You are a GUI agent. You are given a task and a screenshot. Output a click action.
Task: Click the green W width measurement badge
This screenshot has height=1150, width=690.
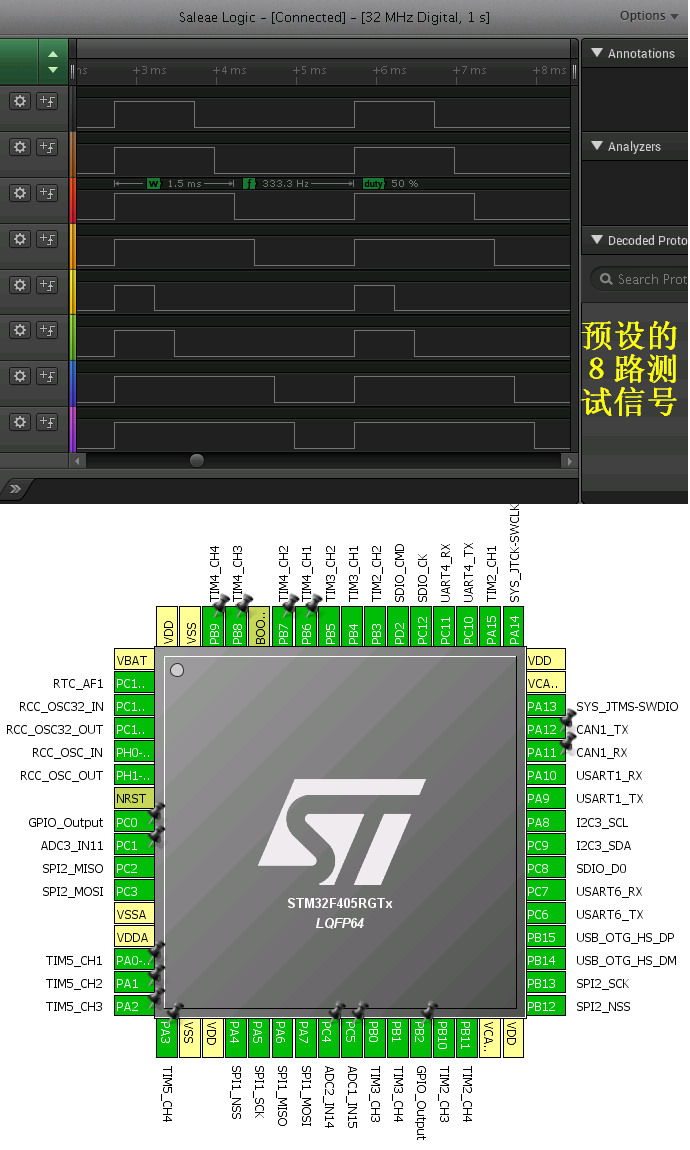(153, 183)
